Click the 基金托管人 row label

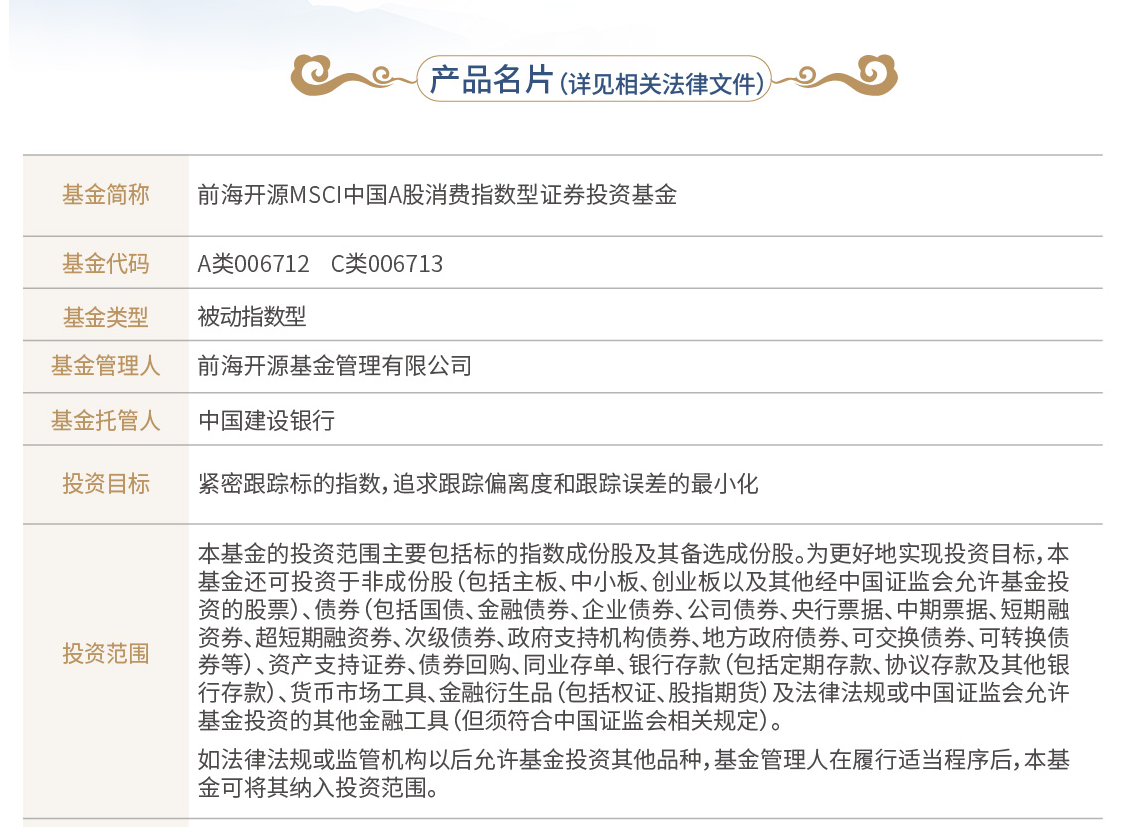click(x=106, y=420)
